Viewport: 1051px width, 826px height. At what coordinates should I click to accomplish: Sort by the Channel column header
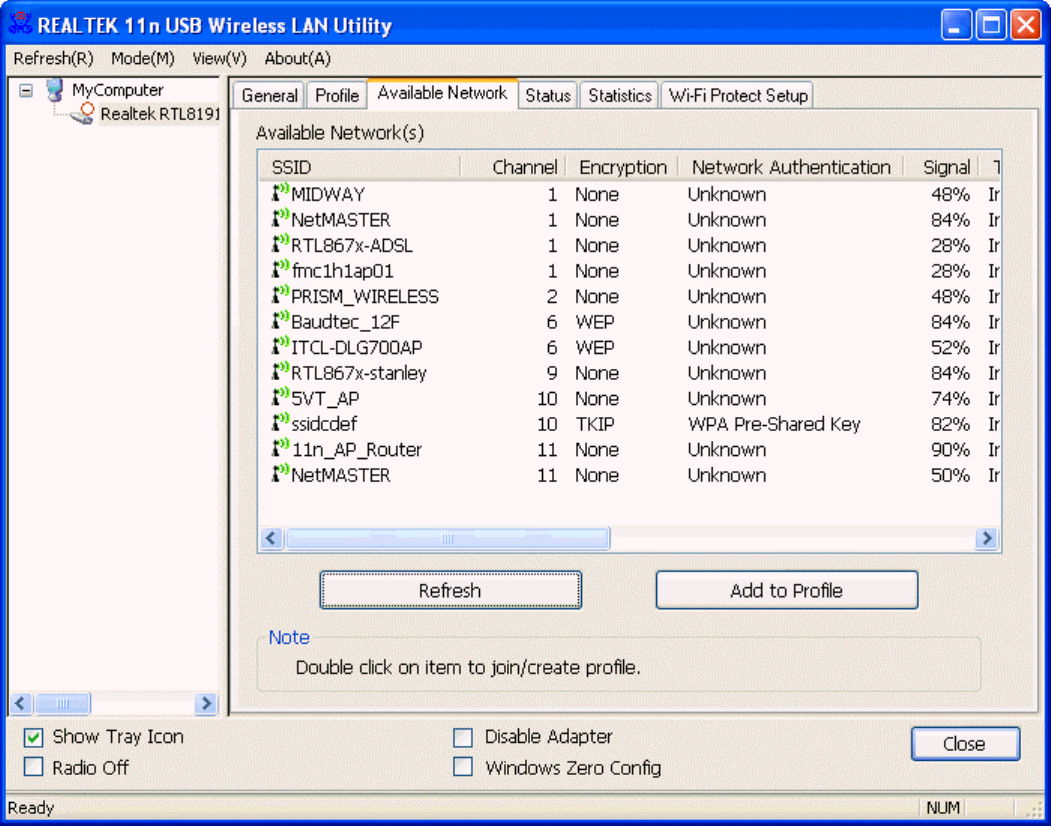coord(513,167)
